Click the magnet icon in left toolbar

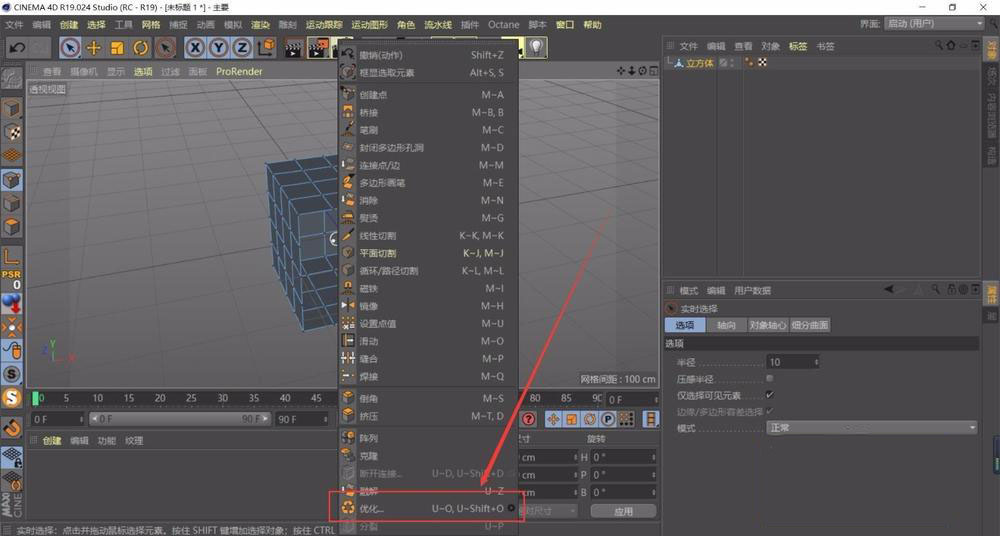12,428
